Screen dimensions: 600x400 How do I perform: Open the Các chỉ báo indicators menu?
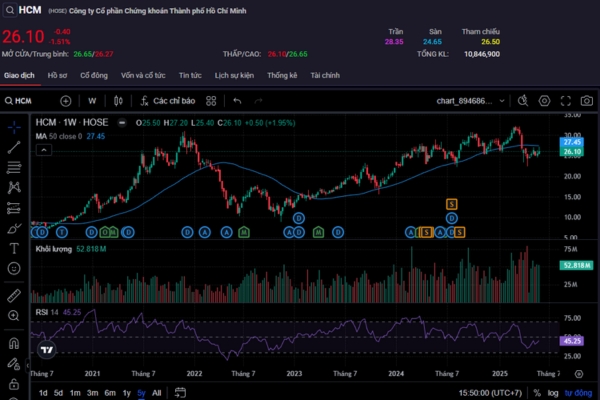(168, 101)
